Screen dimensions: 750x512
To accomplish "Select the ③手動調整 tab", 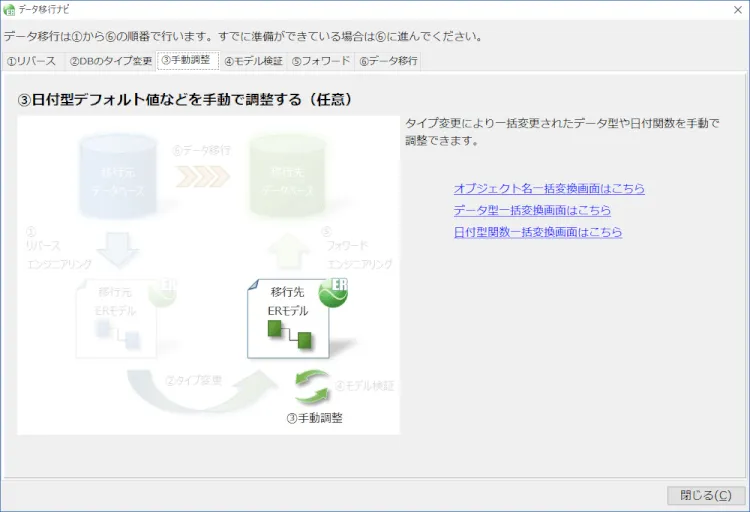I will coord(187,60).
